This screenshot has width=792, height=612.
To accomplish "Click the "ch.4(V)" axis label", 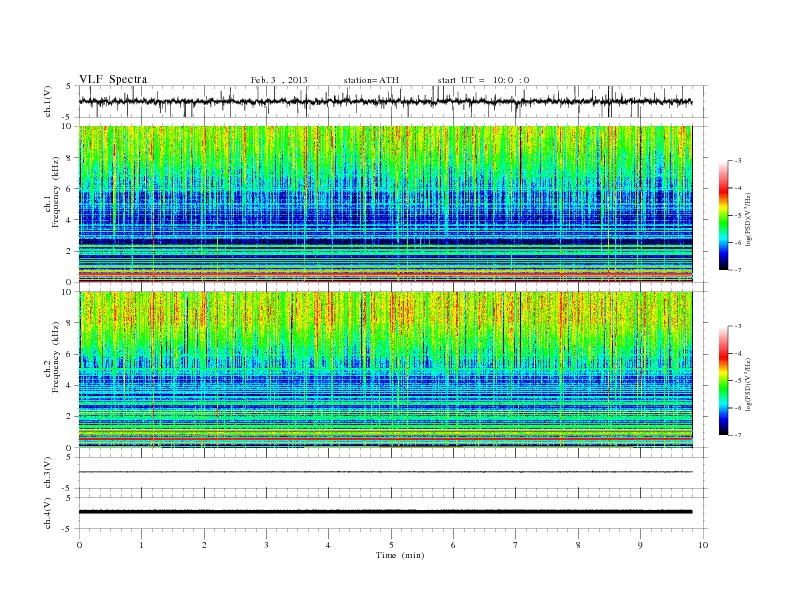I will click(48, 513).
